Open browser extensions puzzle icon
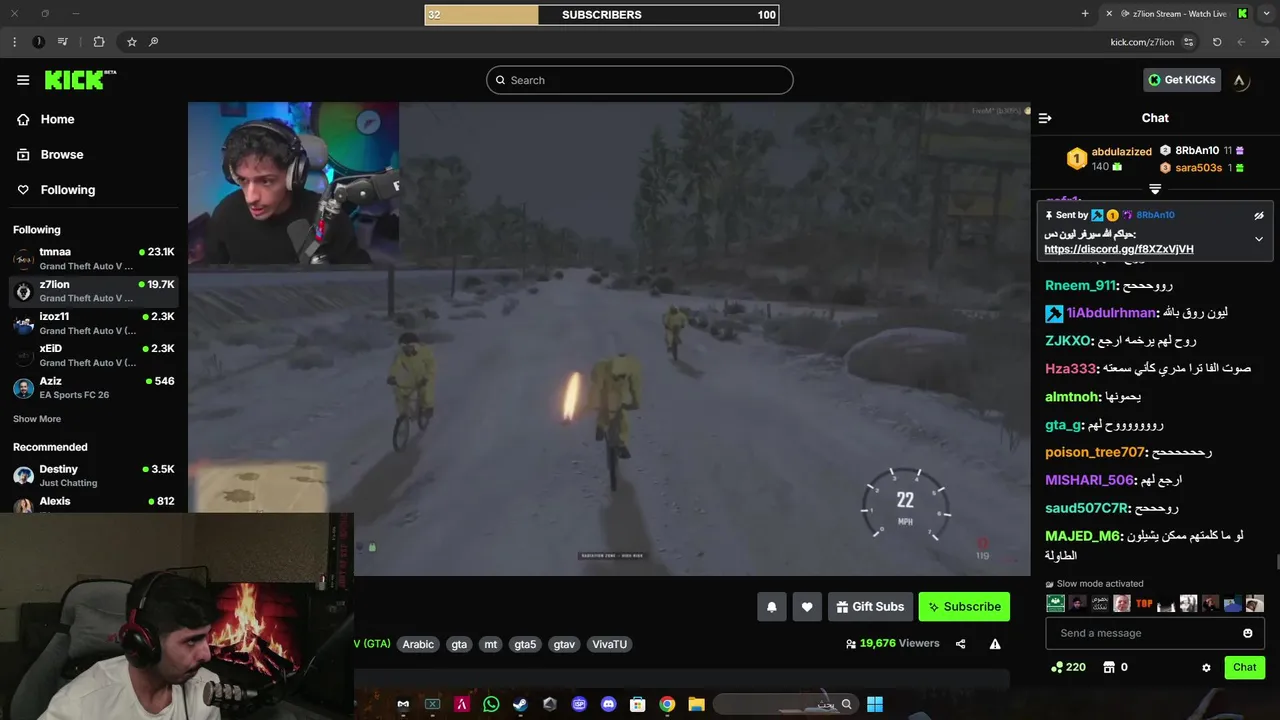Image resolution: width=1280 pixels, height=720 pixels. (99, 42)
